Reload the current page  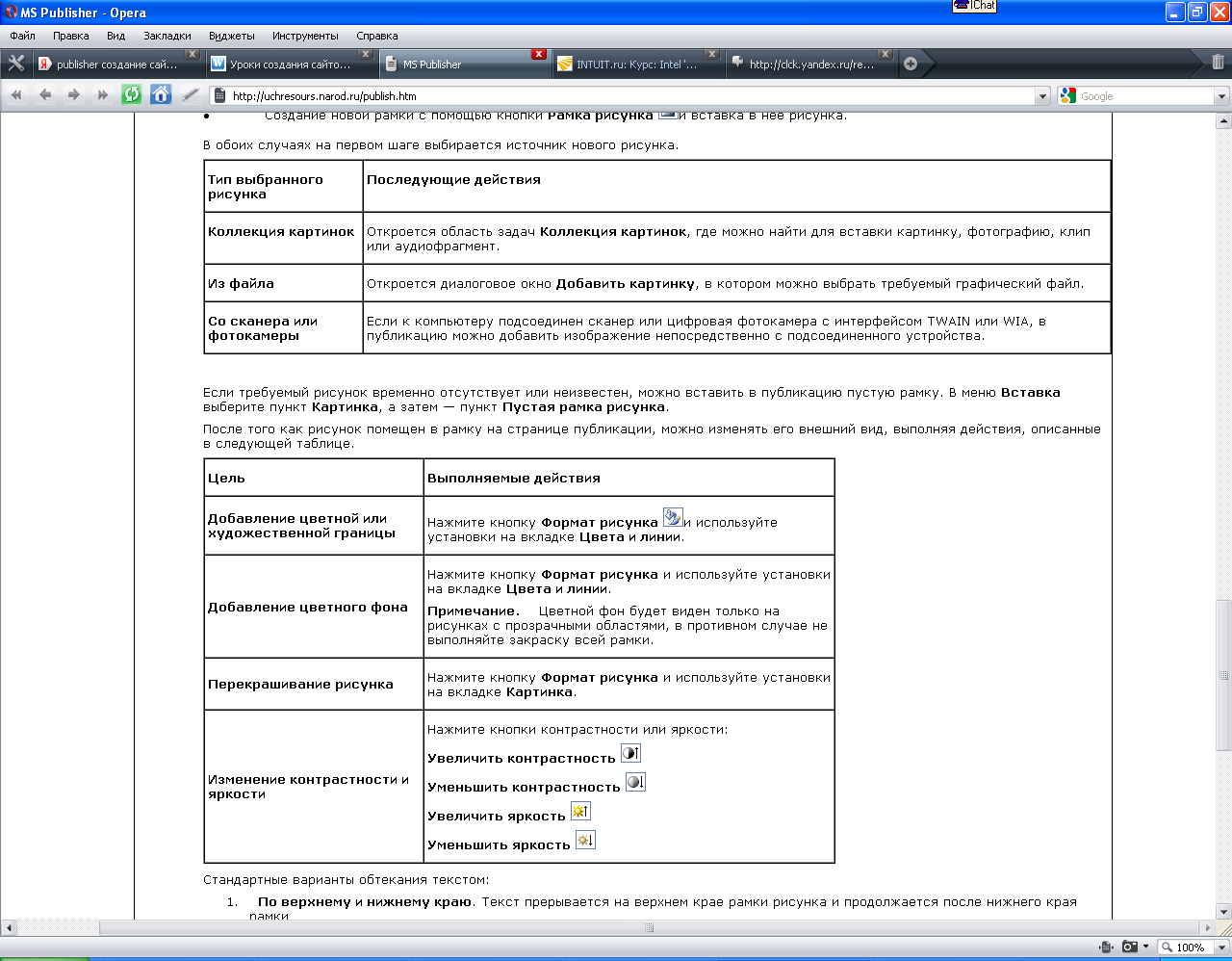coord(132,94)
